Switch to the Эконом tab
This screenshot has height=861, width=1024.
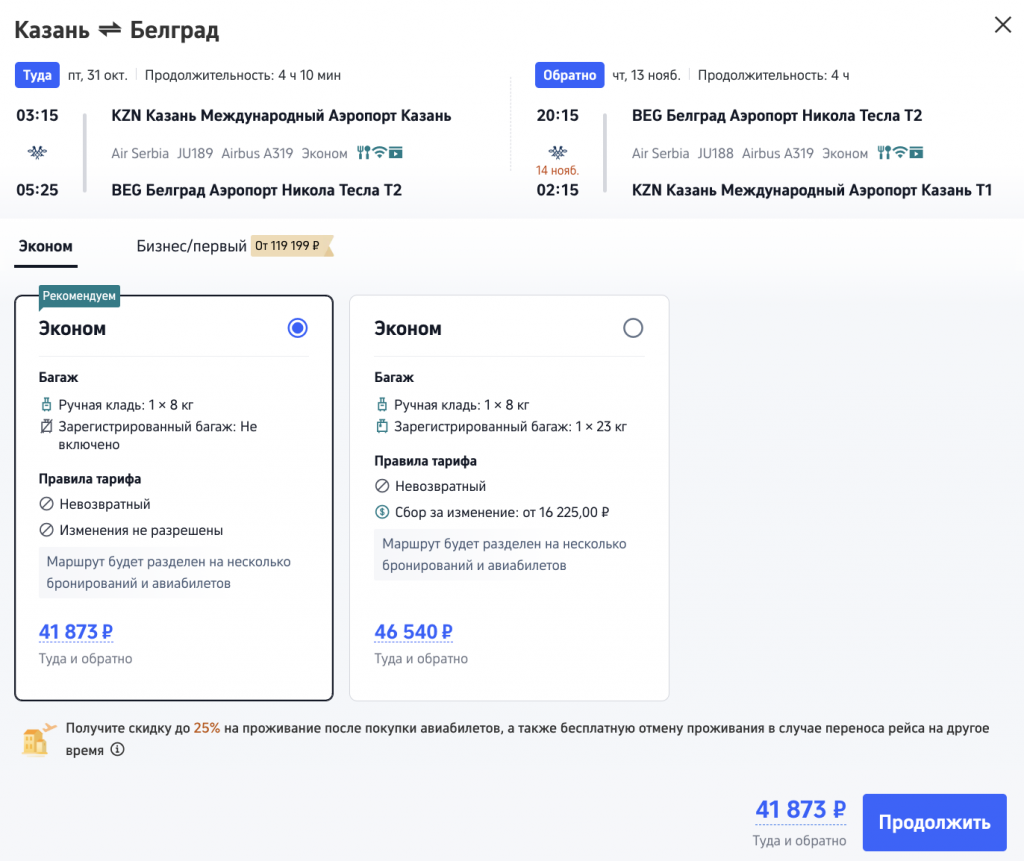(x=45, y=246)
